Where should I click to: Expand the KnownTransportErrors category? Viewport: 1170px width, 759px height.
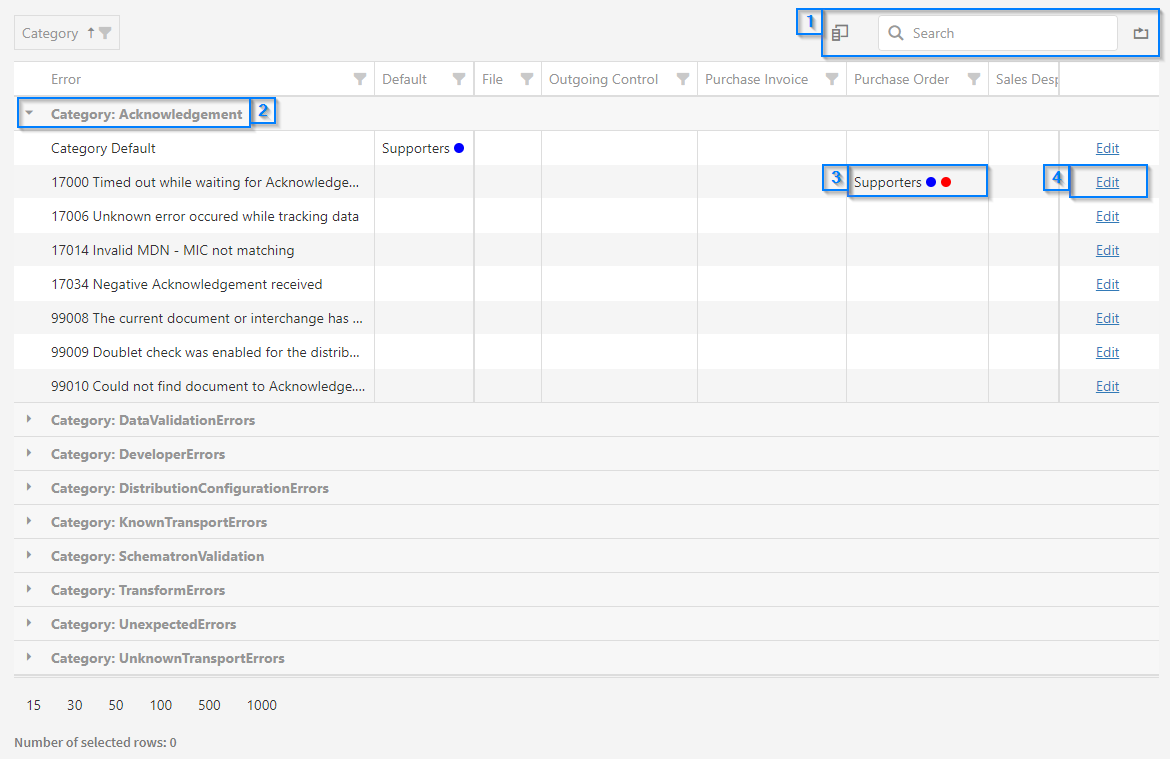29,522
